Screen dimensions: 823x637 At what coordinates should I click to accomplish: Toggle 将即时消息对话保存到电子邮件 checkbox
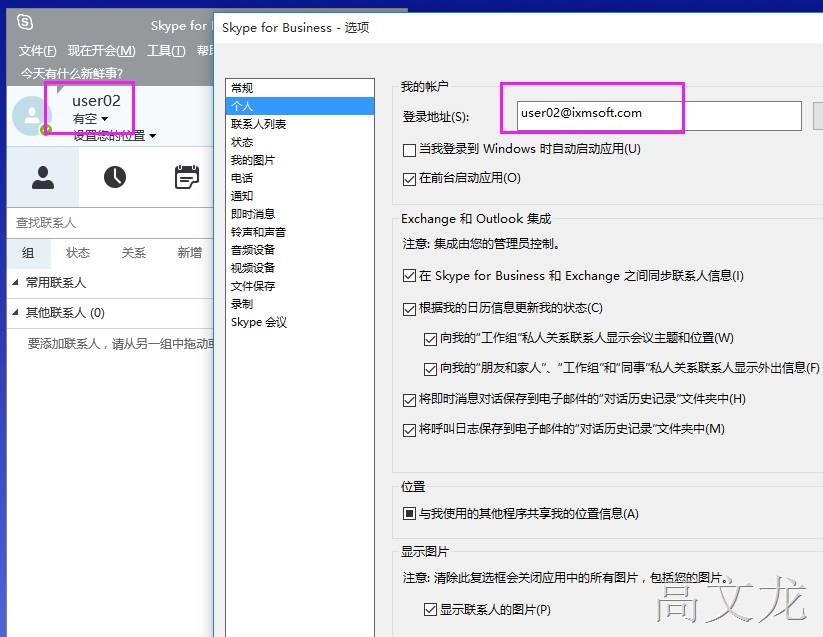409,400
